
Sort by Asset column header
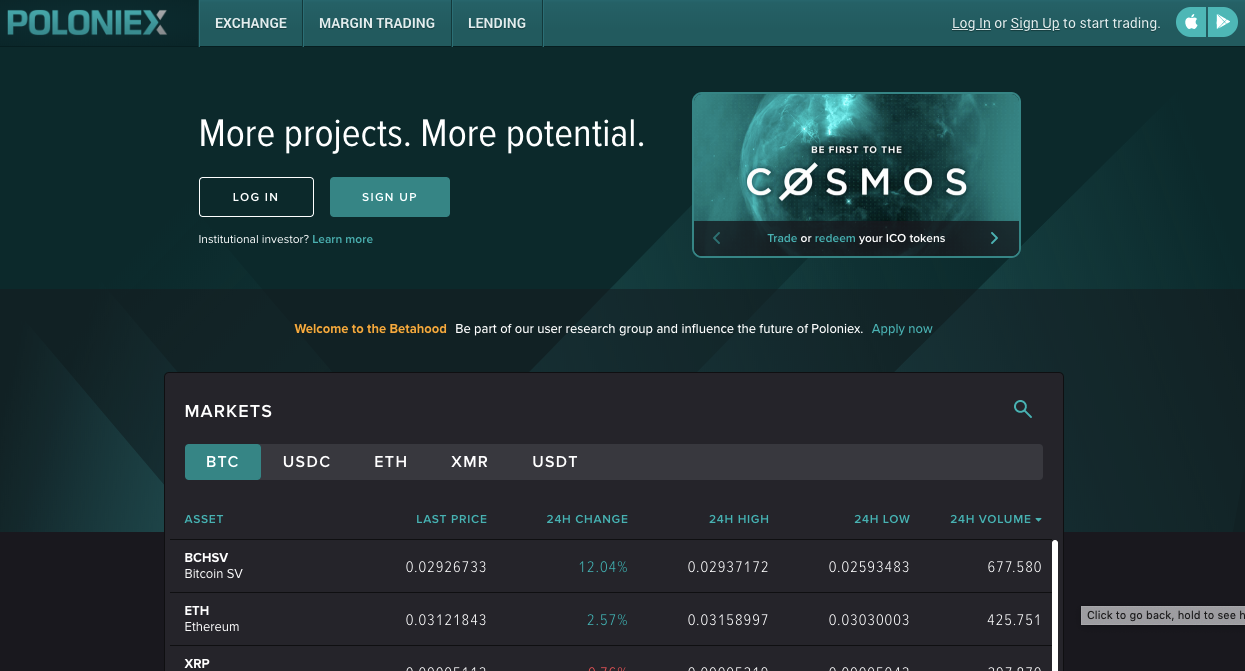coord(204,519)
